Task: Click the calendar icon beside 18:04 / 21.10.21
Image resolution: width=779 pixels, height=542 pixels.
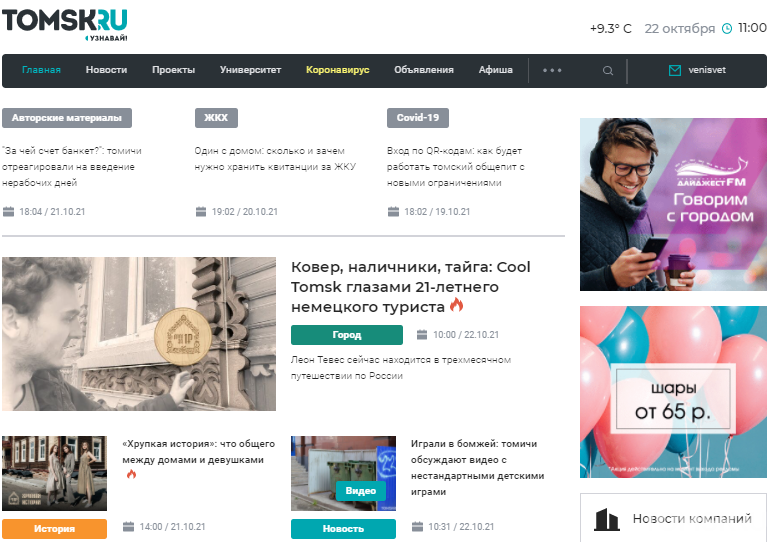Action: coord(8,212)
